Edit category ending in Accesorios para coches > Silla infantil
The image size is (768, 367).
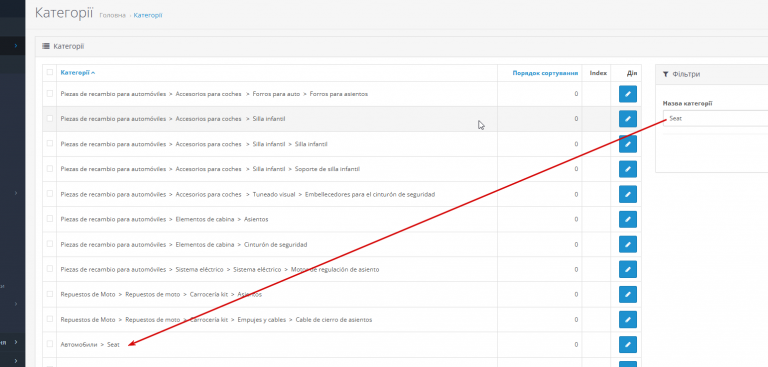click(627, 119)
